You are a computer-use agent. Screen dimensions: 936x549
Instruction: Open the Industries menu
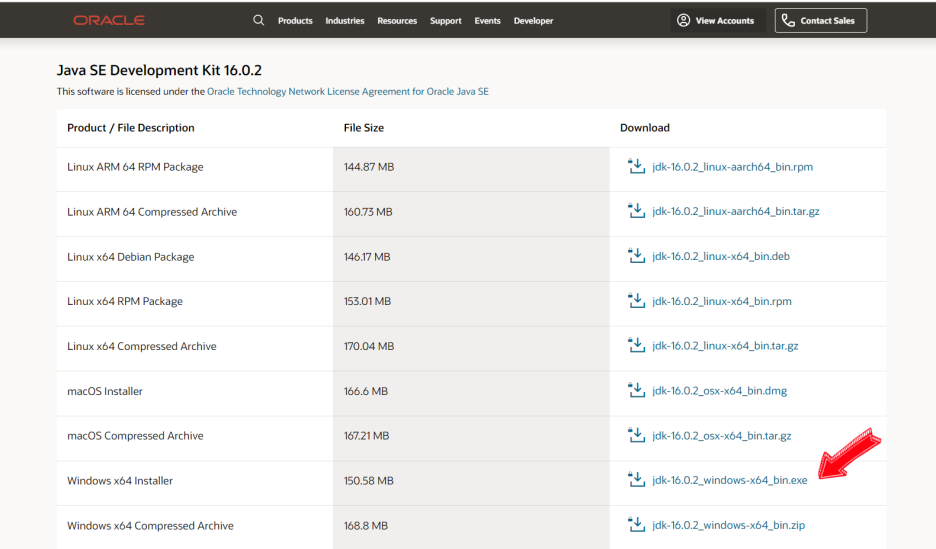click(x=345, y=21)
